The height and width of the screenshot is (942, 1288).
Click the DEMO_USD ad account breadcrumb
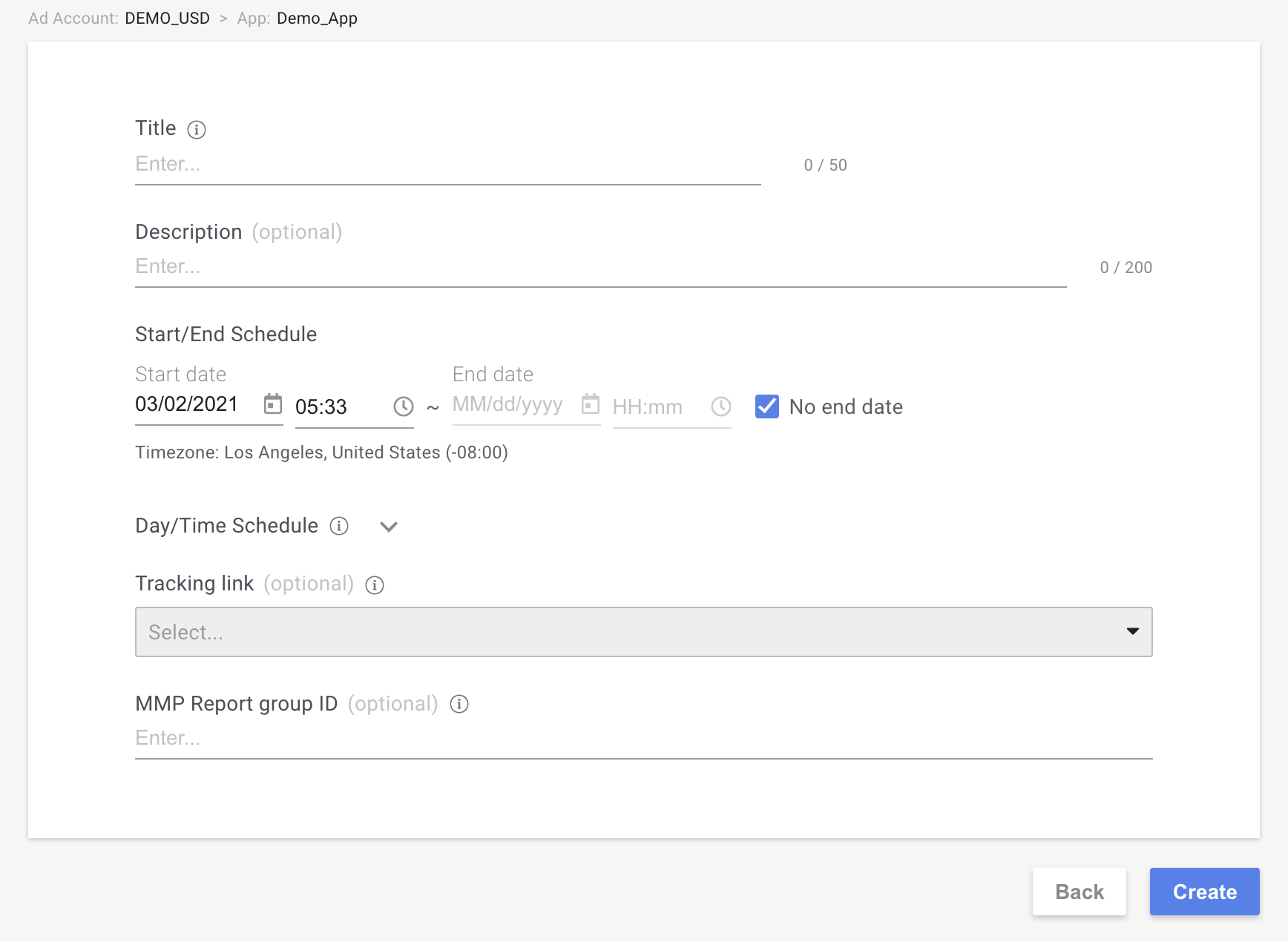click(x=167, y=19)
